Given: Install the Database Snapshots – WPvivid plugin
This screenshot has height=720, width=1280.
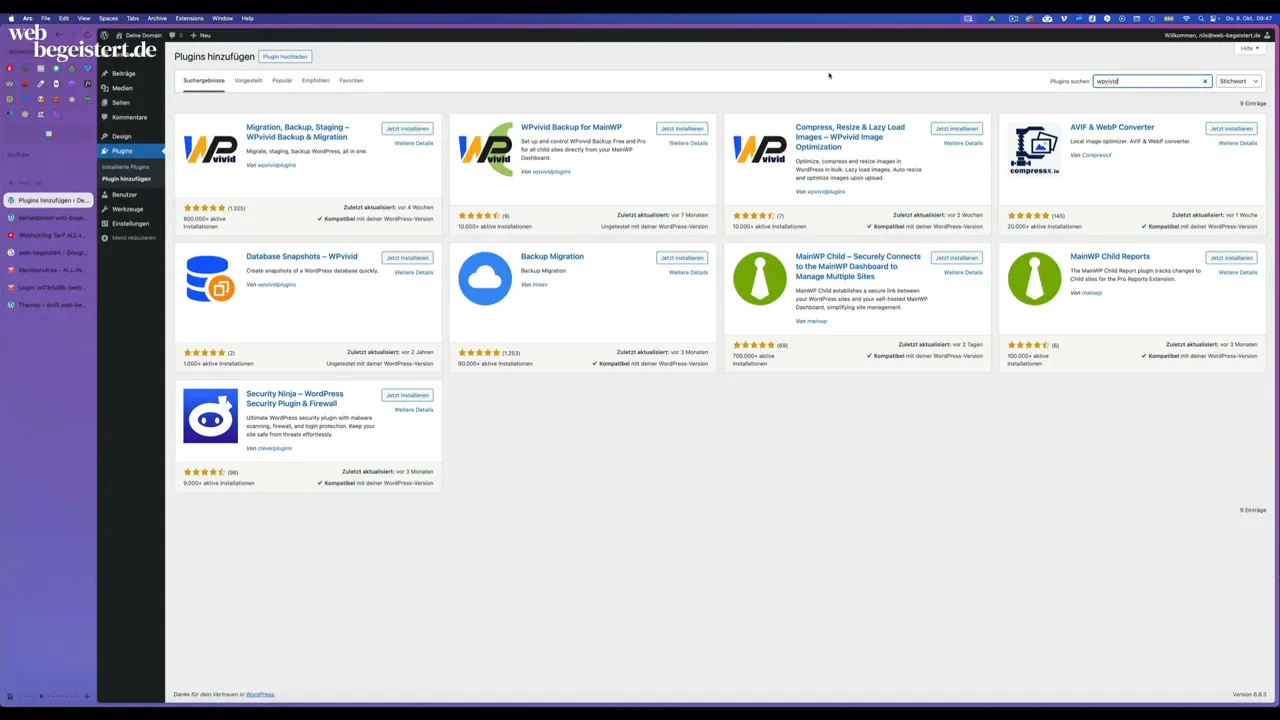Looking at the screenshot, I should [407, 258].
